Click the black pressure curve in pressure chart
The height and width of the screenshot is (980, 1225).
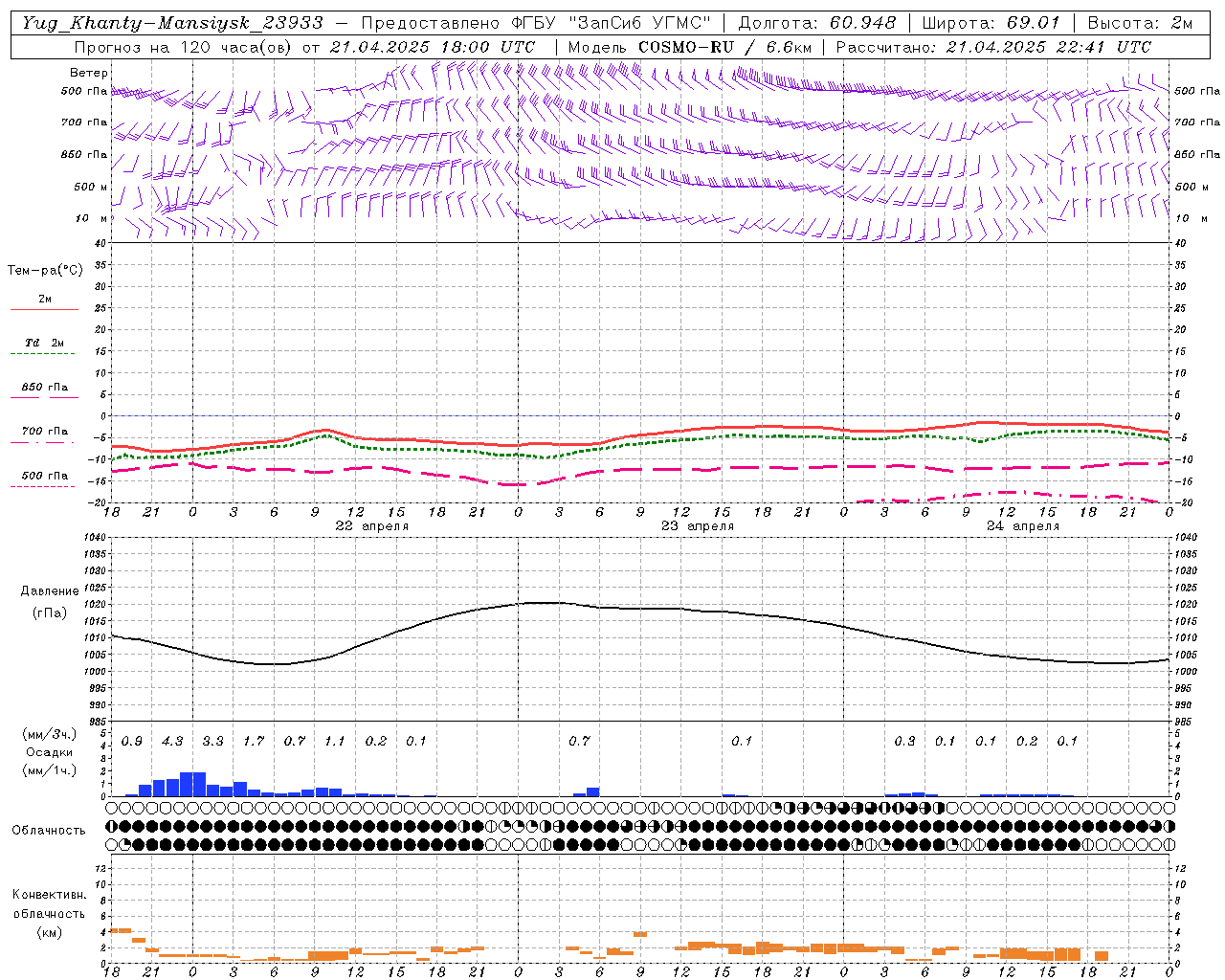click(640, 609)
